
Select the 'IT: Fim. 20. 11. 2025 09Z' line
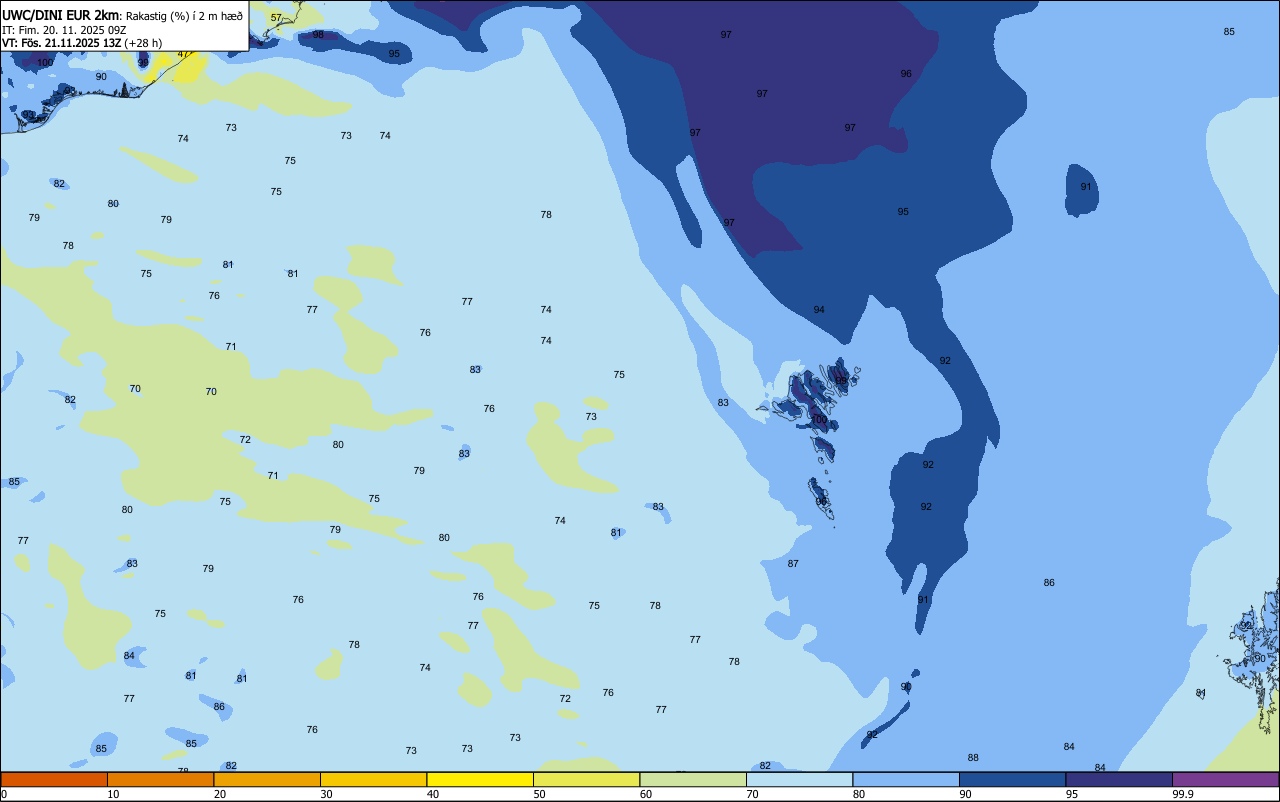64,30
